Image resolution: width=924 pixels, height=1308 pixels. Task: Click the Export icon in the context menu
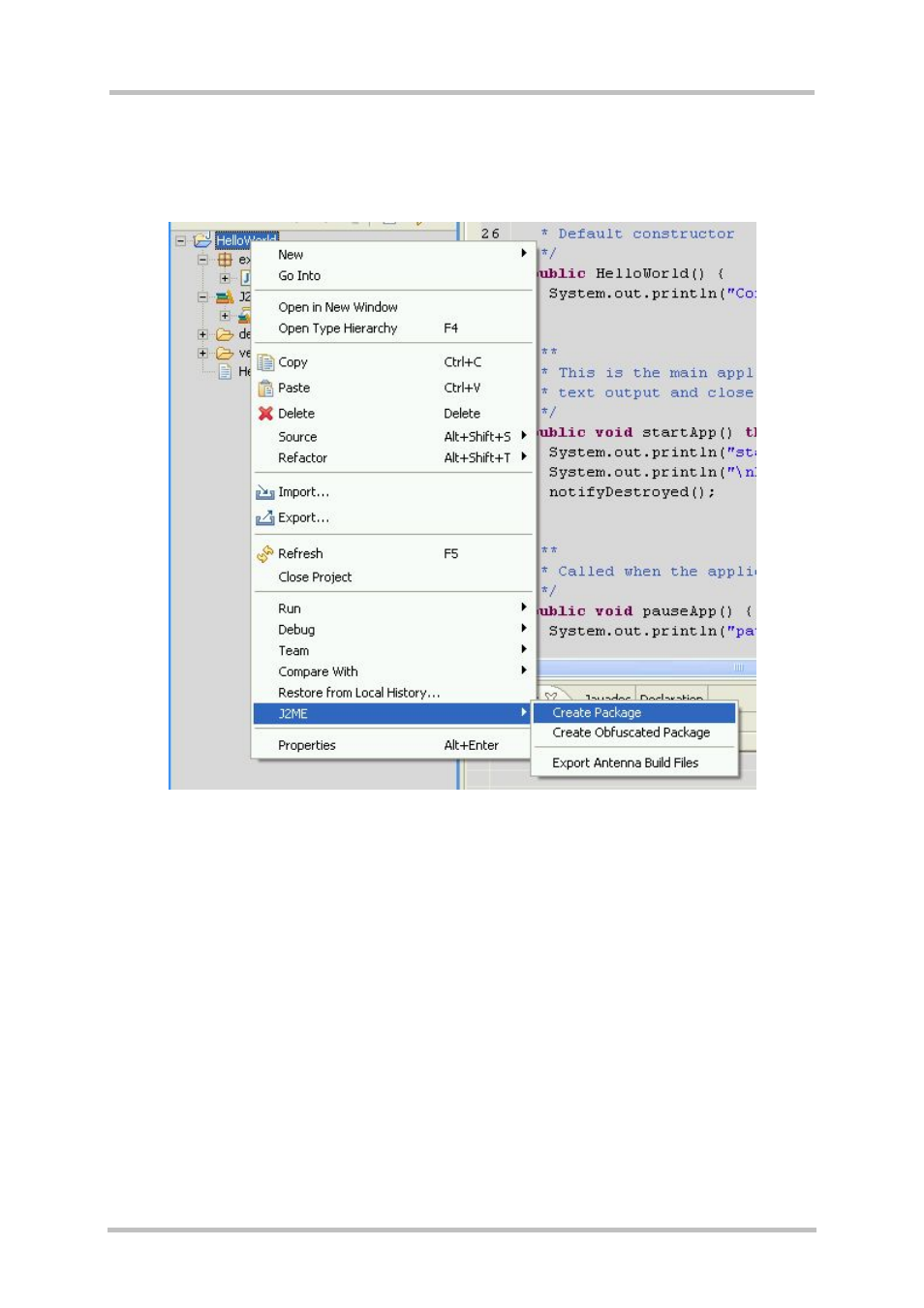(265, 517)
